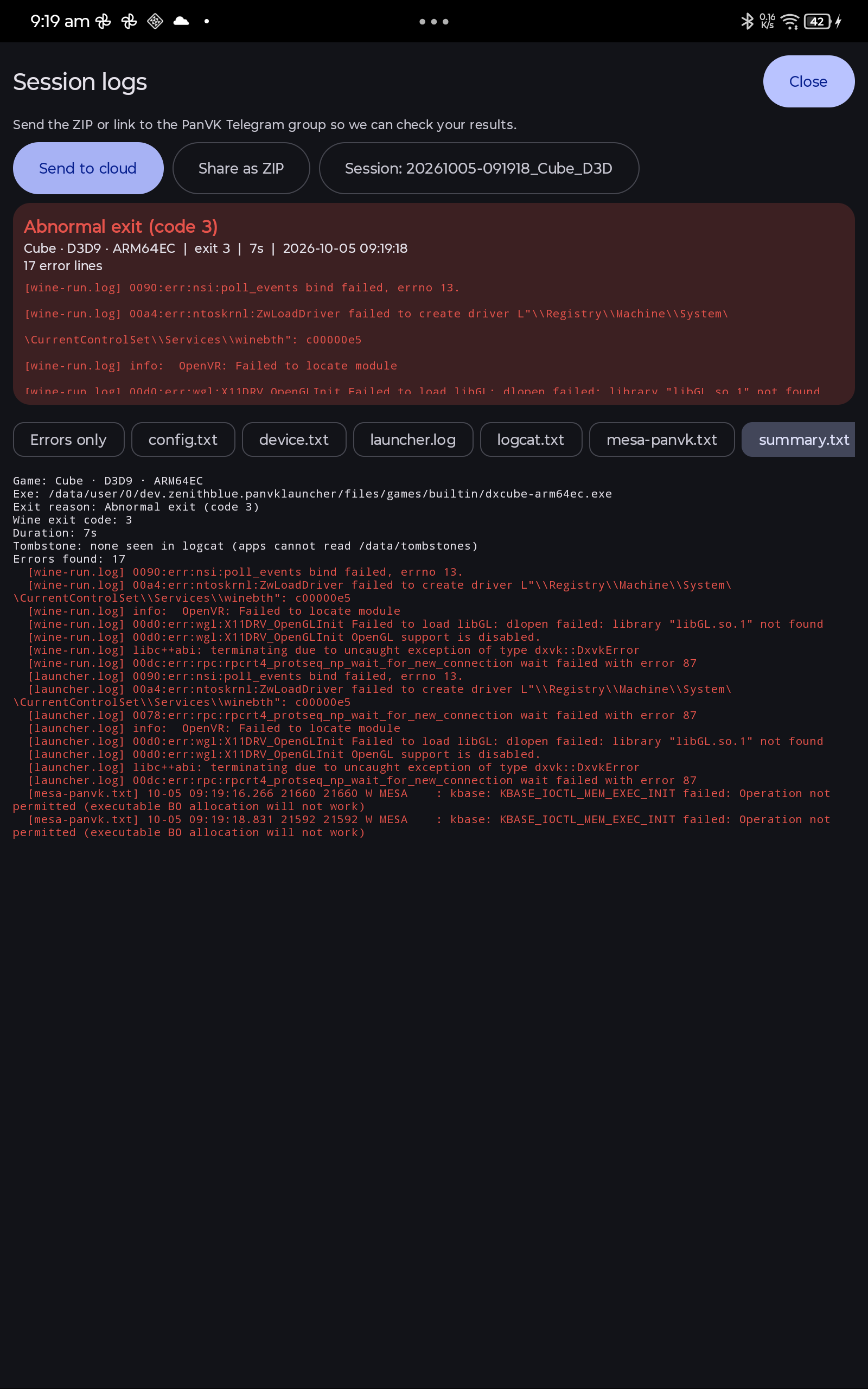Tap the Abnormal exit (code 3) heading
This screenshot has height=1389, width=868.
tap(120, 227)
